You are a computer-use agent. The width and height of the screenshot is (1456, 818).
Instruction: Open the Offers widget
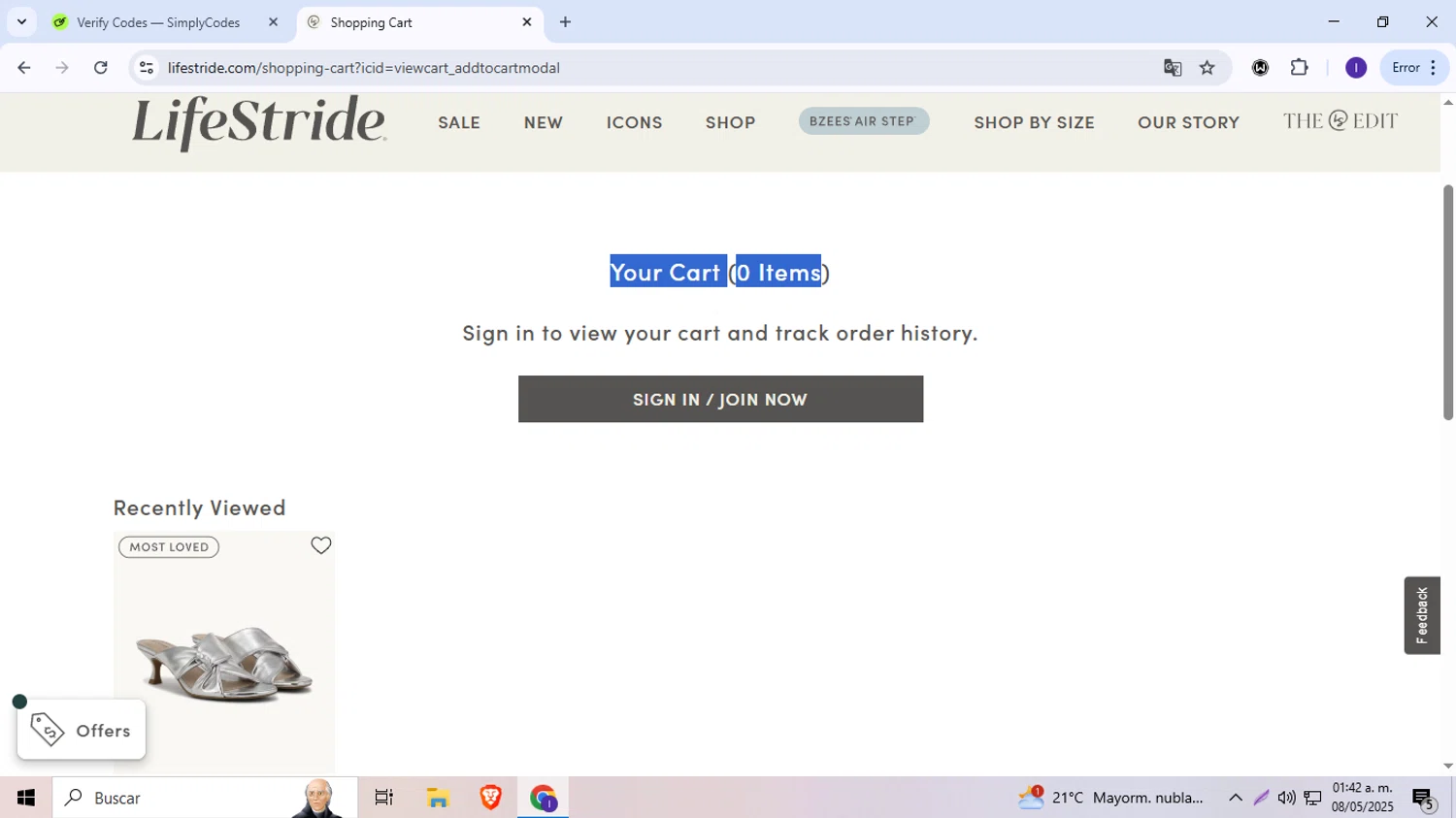82,730
